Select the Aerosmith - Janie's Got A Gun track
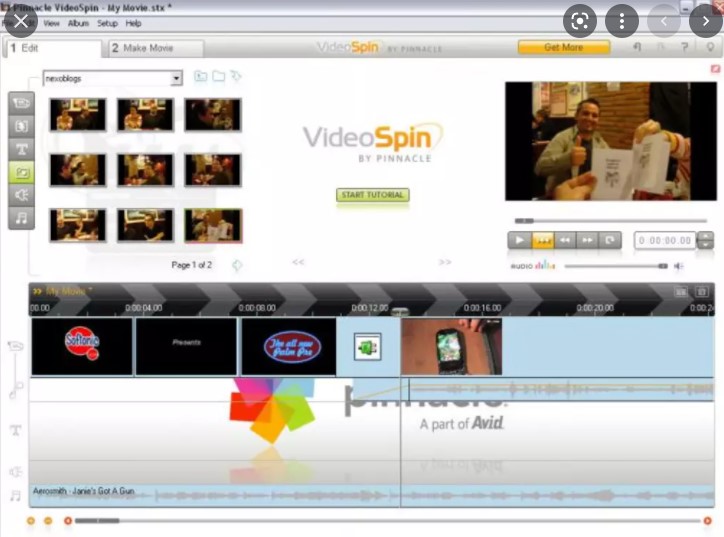Image resolution: width=724 pixels, height=537 pixels. pyautogui.click(x=372, y=496)
